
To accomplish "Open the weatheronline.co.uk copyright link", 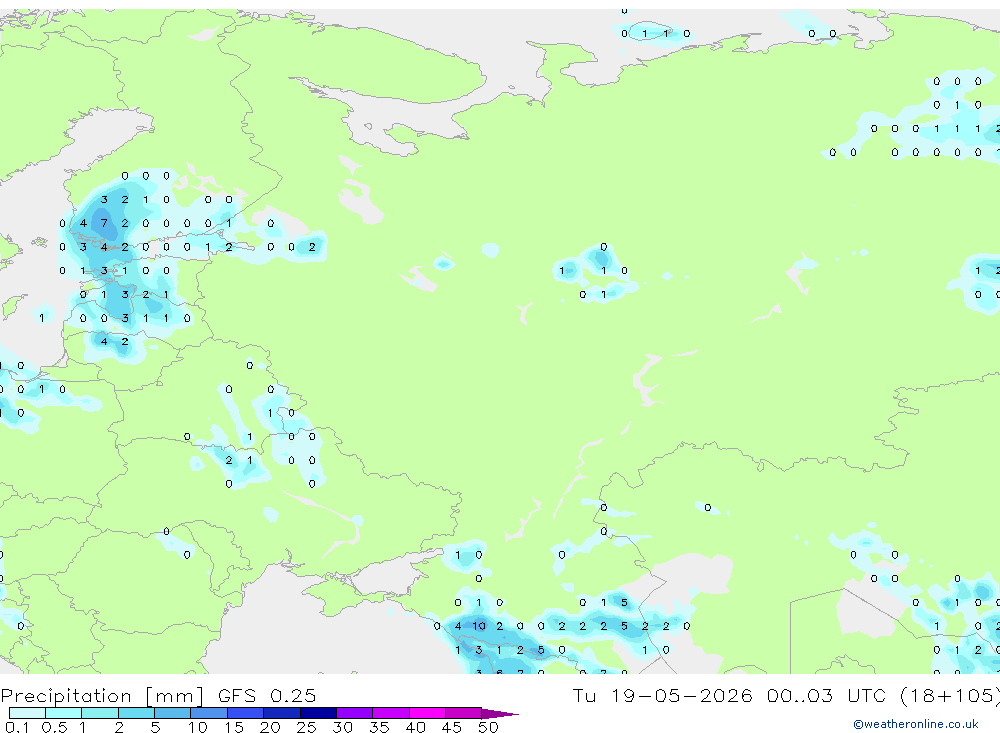I will click(x=915, y=724).
